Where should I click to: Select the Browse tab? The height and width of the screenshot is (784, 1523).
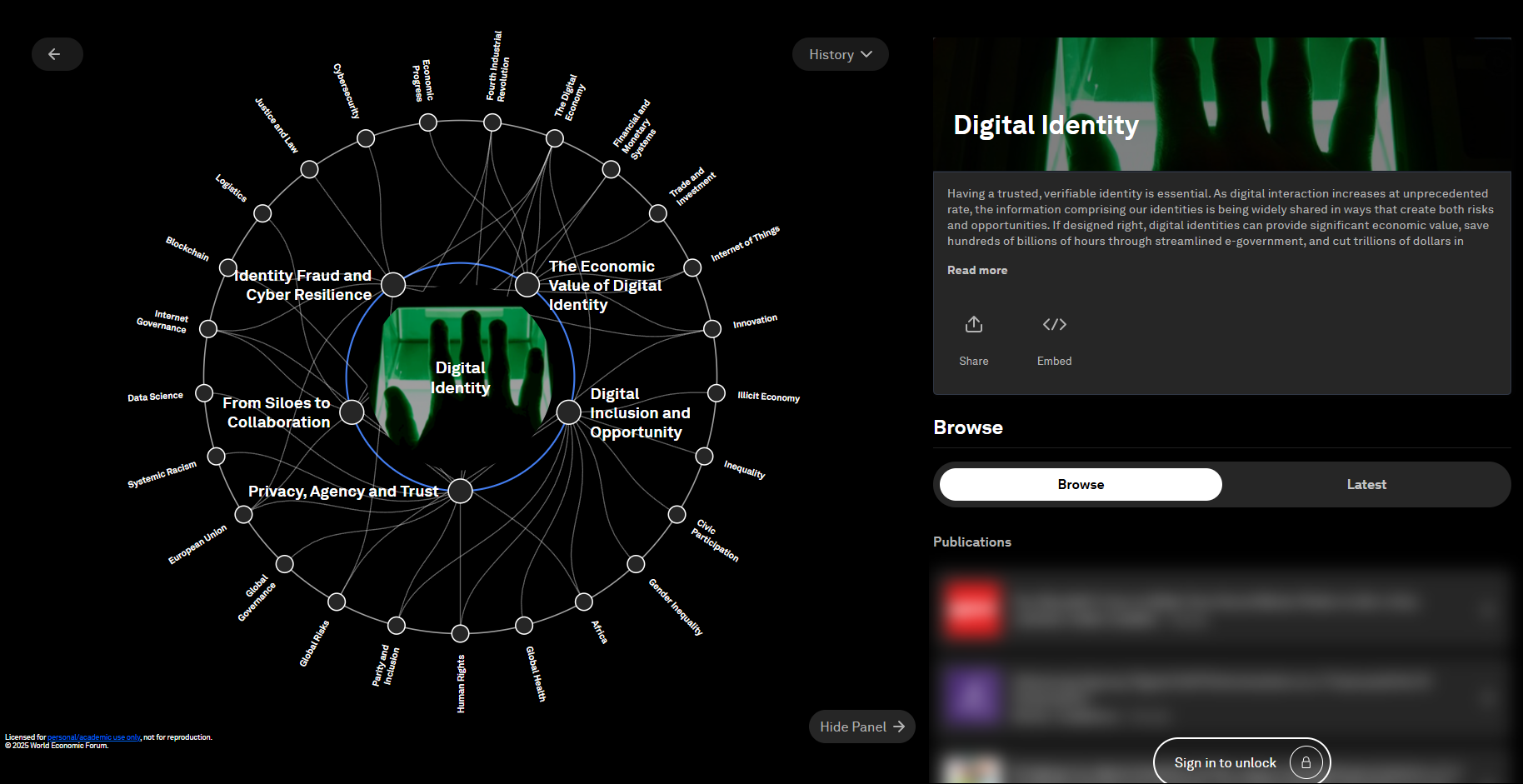[x=1081, y=484]
